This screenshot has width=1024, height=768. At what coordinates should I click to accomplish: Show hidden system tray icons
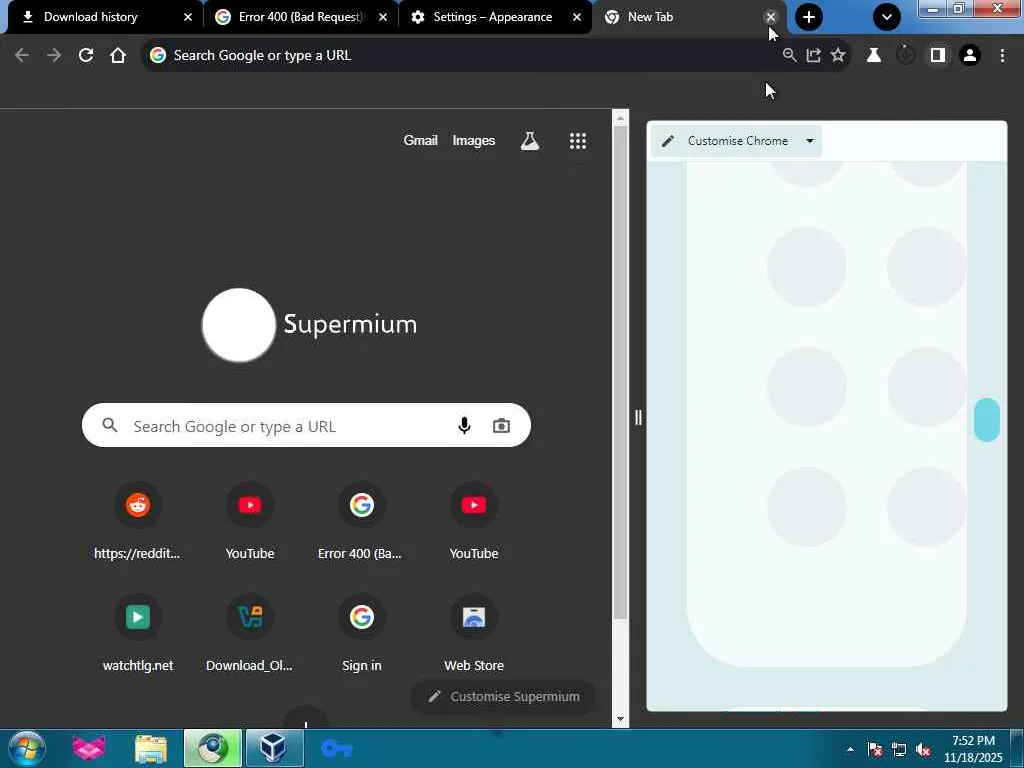point(850,749)
